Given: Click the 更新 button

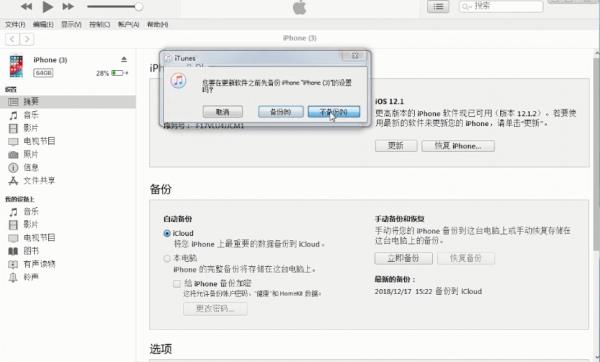Looking at the screenshot, I should coord(396,146).
